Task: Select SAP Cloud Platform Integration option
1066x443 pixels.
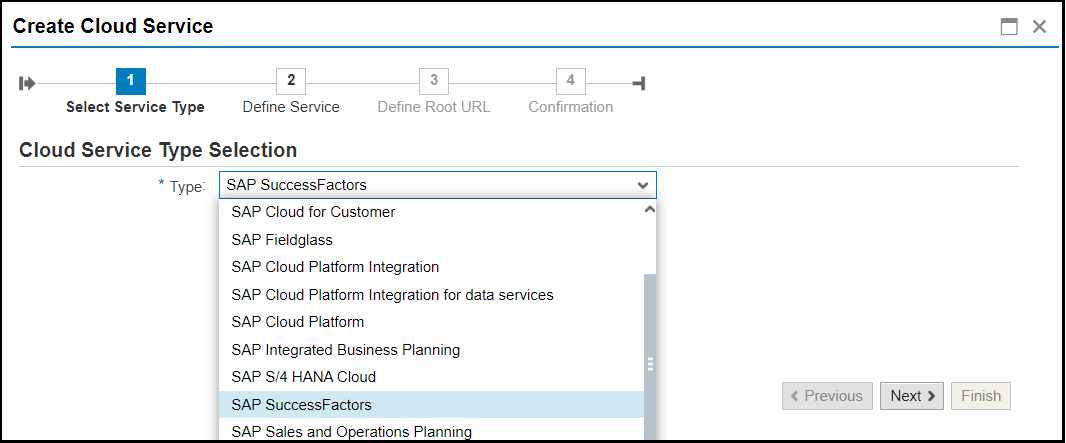Action: [431, 267]
